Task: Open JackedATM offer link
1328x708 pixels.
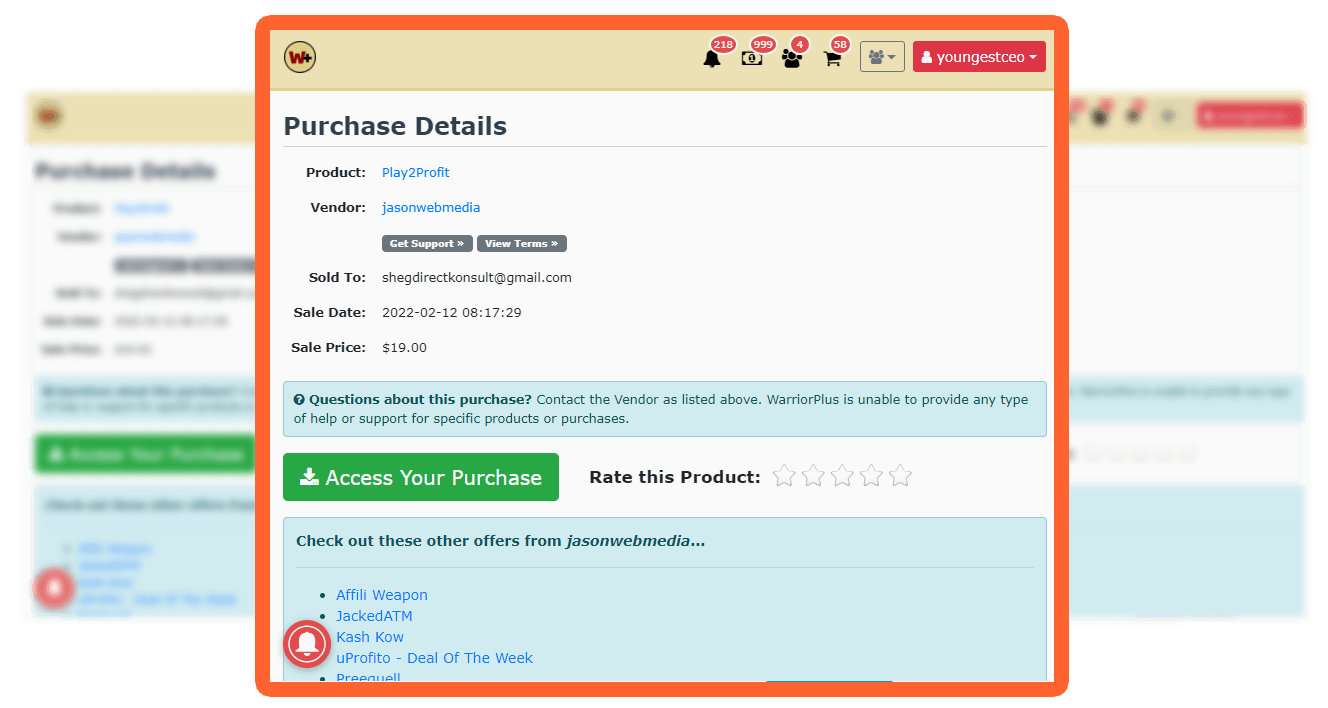Action: pyautogui.click(x=374, y=616)
